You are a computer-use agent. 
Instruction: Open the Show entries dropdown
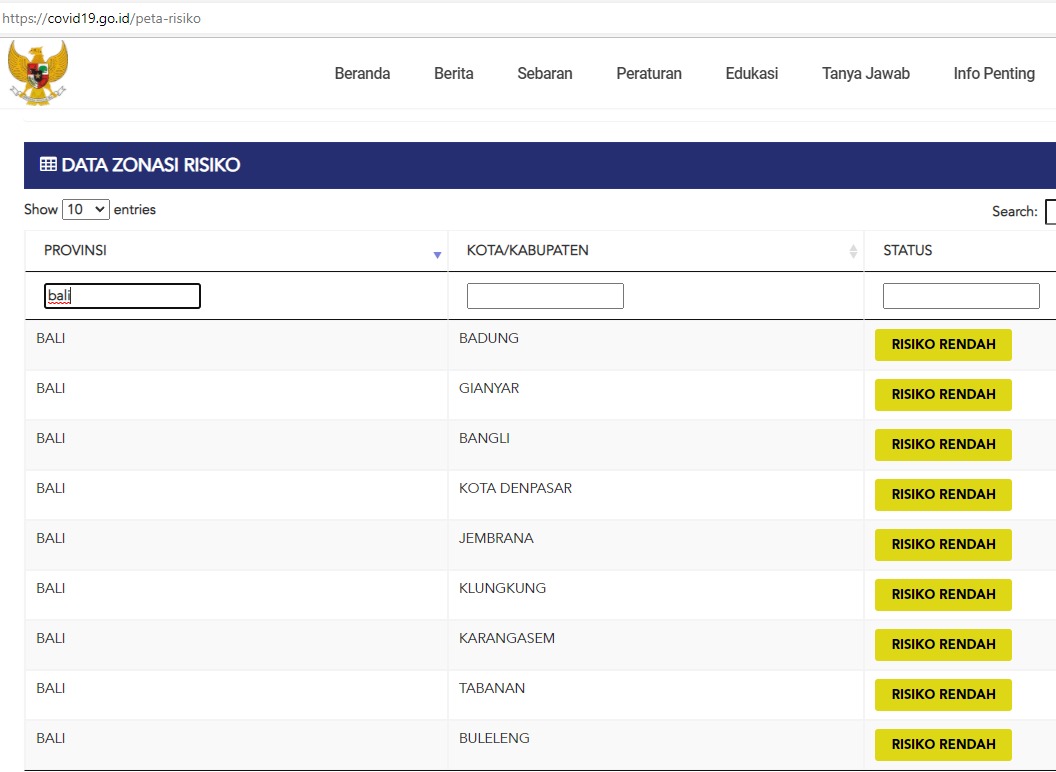[86, 209]
